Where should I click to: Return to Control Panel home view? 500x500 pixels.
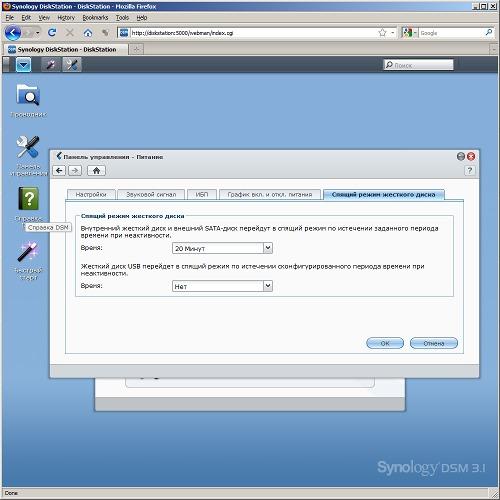click(x=96, y=171)
